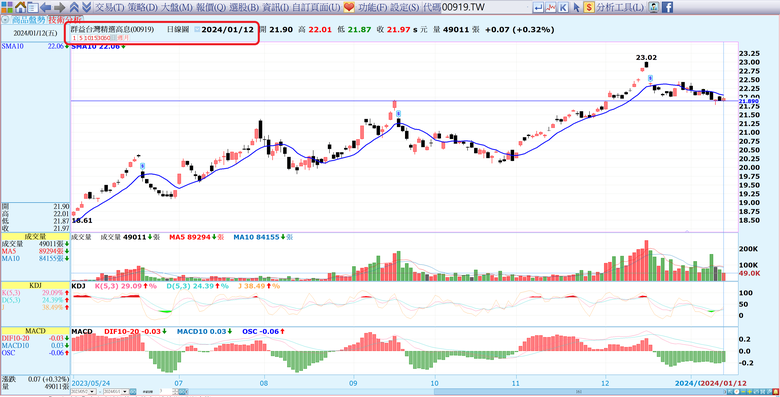Click the colorful grid app icon
Image resolution: width=780 pixels, height=397 pixels.
pos(6,7)
